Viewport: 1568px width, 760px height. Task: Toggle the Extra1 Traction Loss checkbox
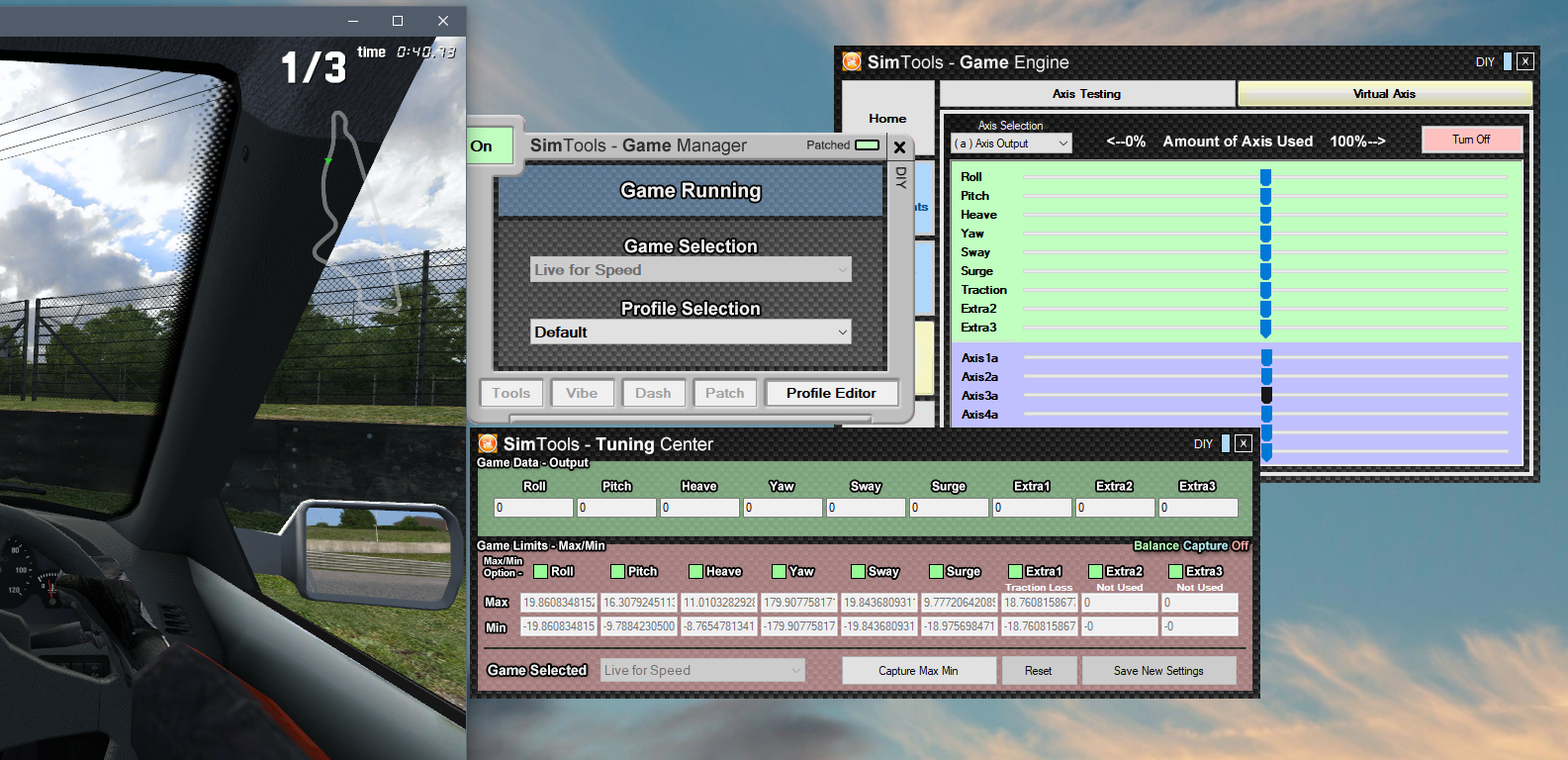1015,571
